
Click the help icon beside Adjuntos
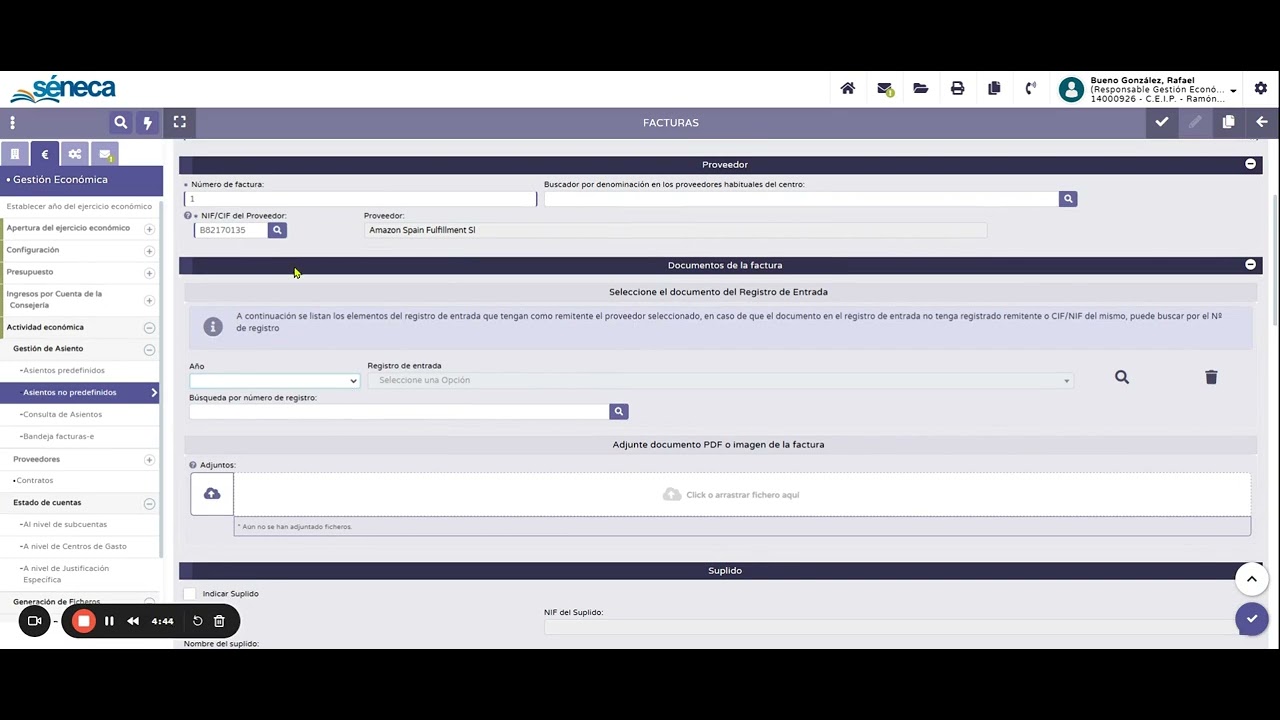tap(193, 465)
